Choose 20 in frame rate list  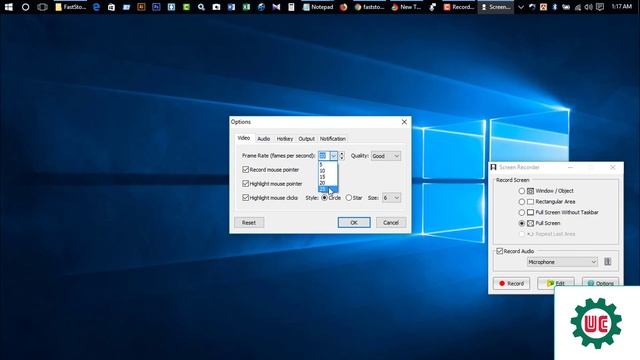point(328,183)
